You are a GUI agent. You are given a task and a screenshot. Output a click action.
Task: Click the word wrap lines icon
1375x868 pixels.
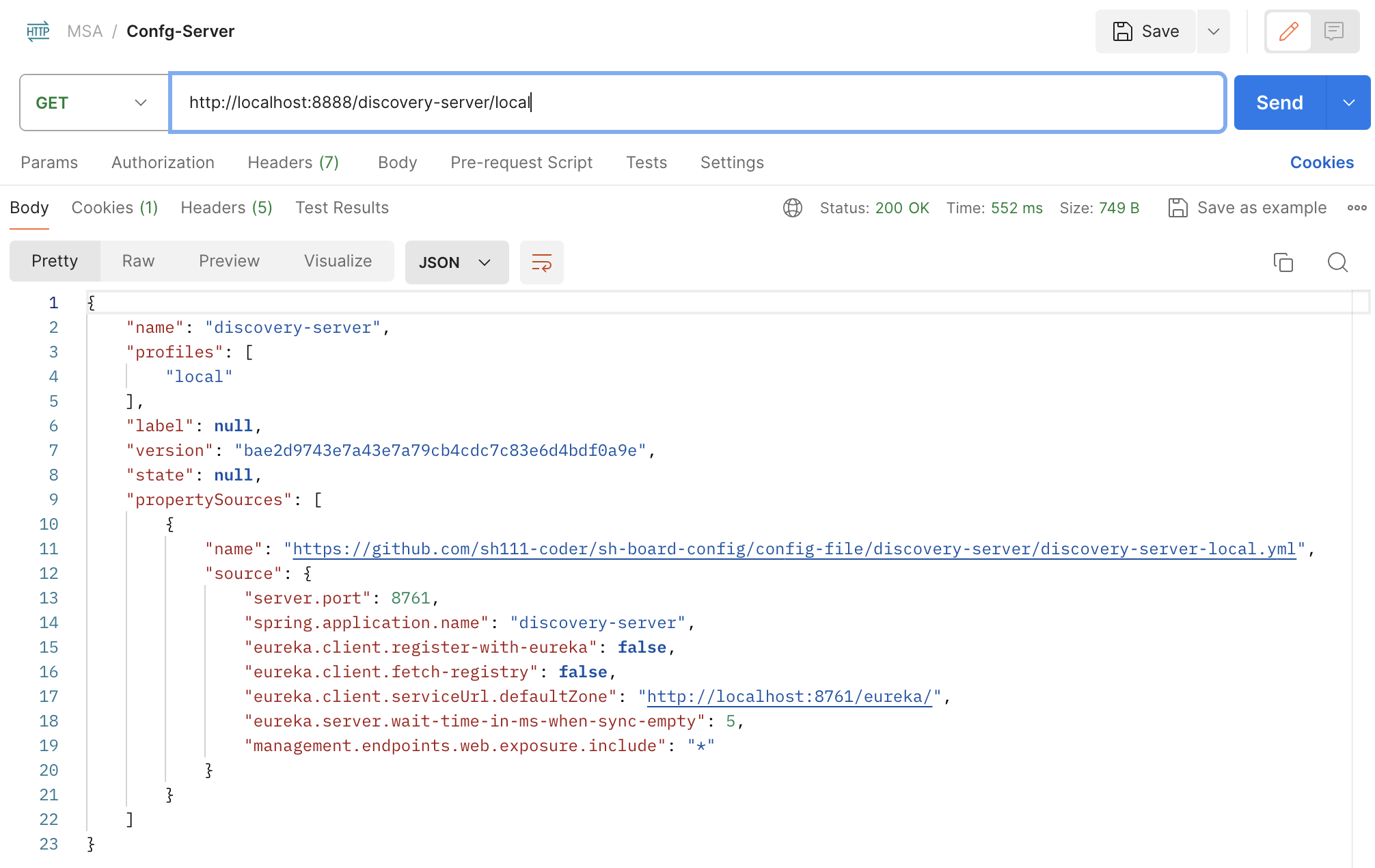coord(541,262)
